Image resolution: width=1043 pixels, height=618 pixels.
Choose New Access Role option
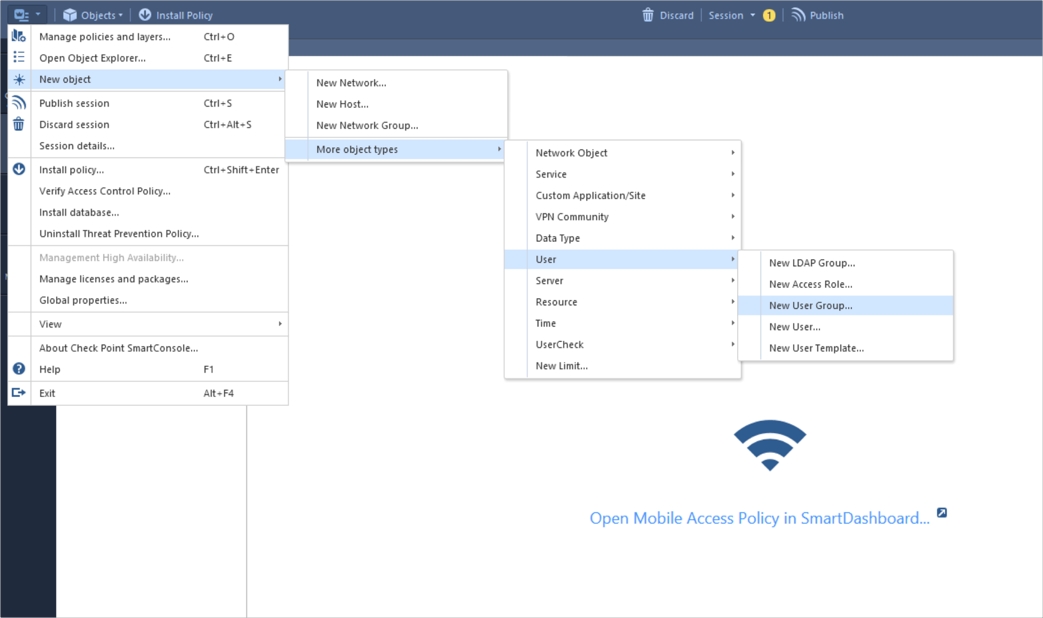[810, 285]
